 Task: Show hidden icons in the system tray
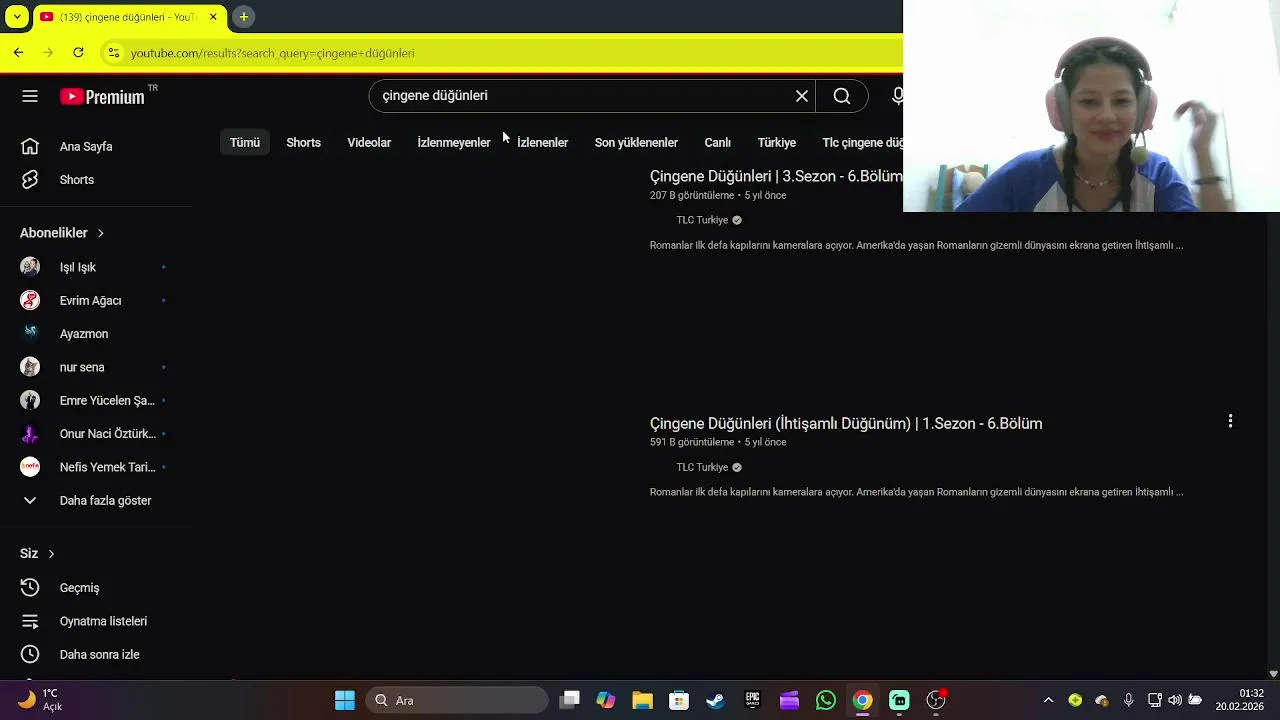(1048, 700)
